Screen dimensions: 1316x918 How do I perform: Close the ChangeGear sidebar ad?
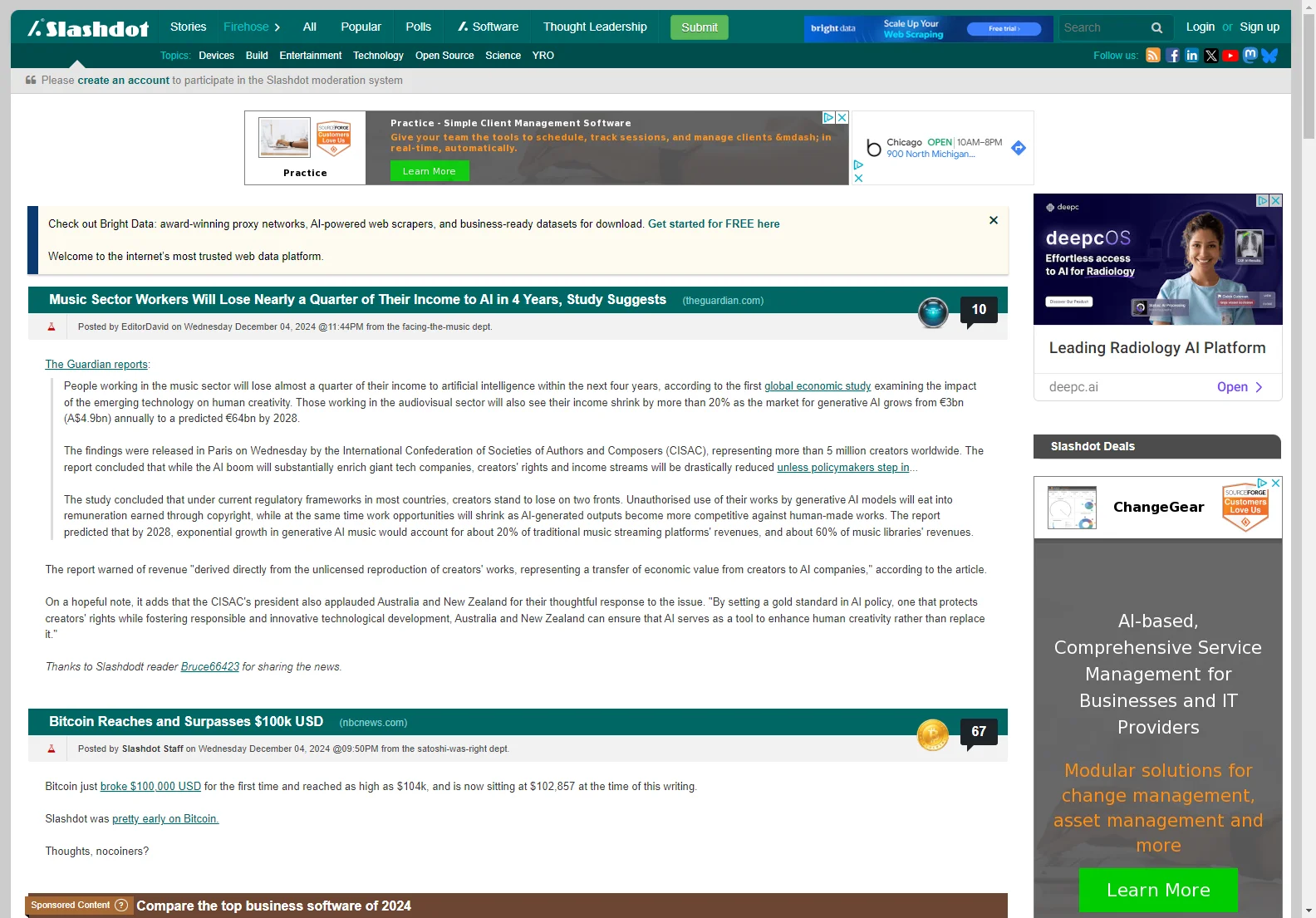[x=1276, y=483]
